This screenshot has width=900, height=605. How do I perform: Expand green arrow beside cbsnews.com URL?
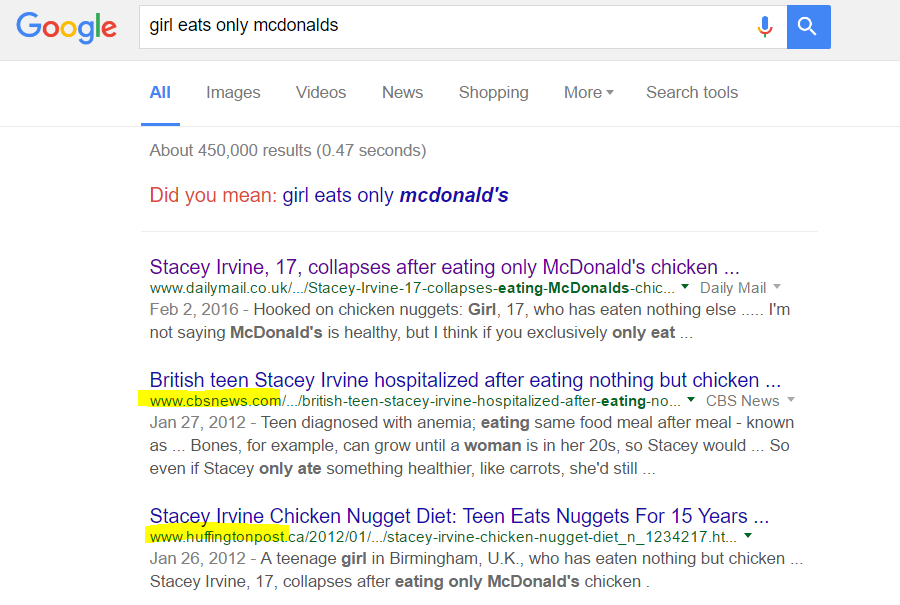[691, 400]
